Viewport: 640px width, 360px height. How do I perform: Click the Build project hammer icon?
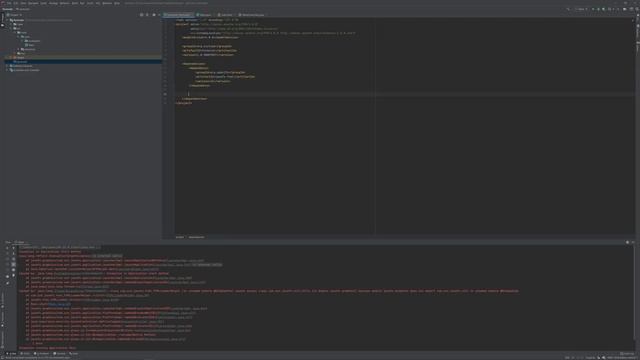[568, 9]
